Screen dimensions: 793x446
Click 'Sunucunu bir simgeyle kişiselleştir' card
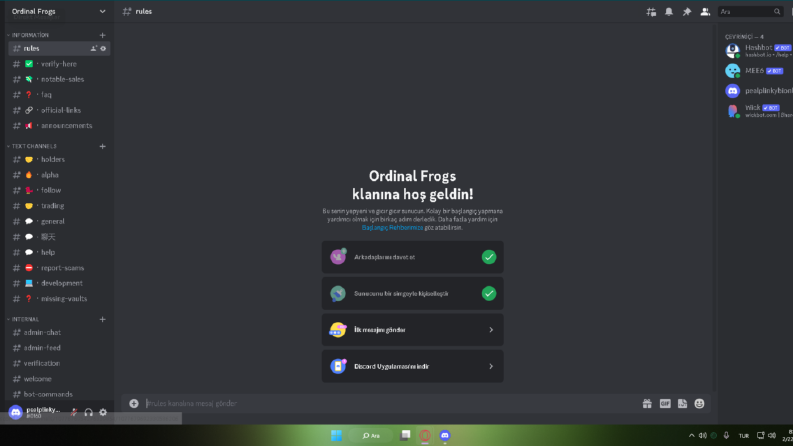tap(413, 293)
